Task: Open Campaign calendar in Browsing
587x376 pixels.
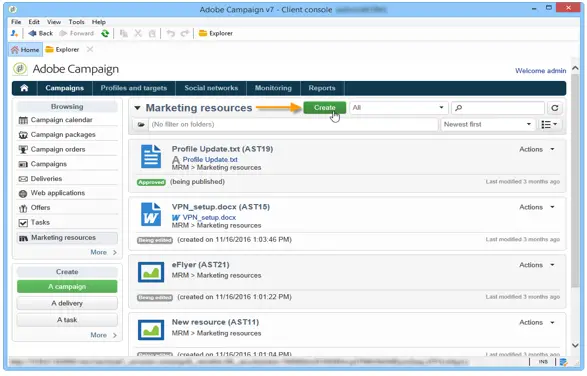Action: click(67, 120)
